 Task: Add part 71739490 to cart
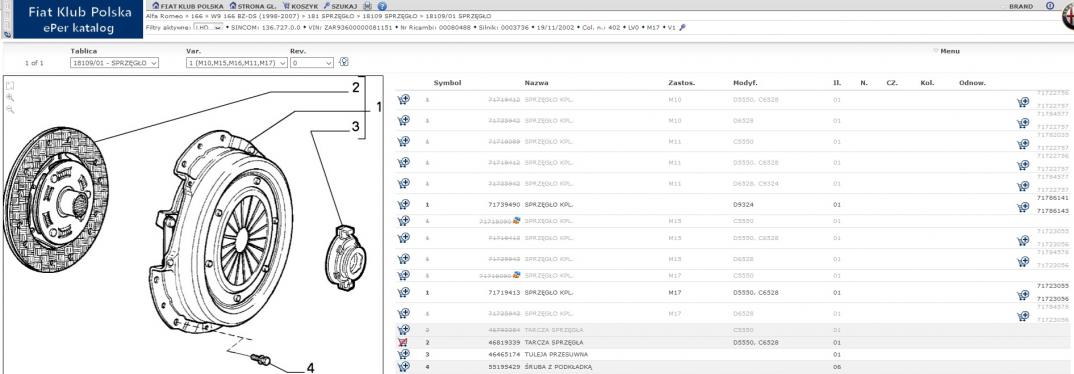(403, 204)
